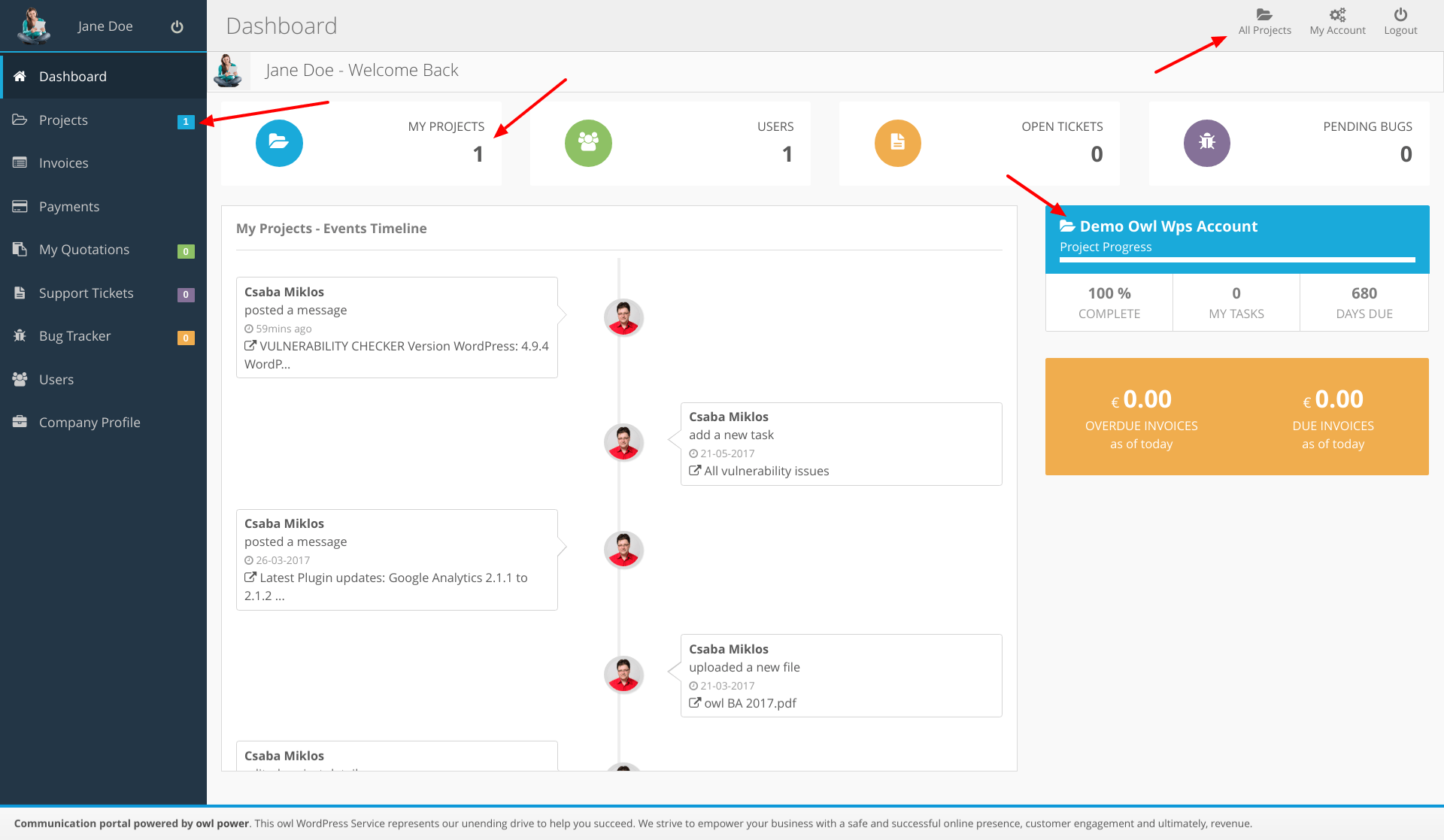1444x840 pixels.
Task: Select the Invoices sidebar icon
Action: point(21,163)
